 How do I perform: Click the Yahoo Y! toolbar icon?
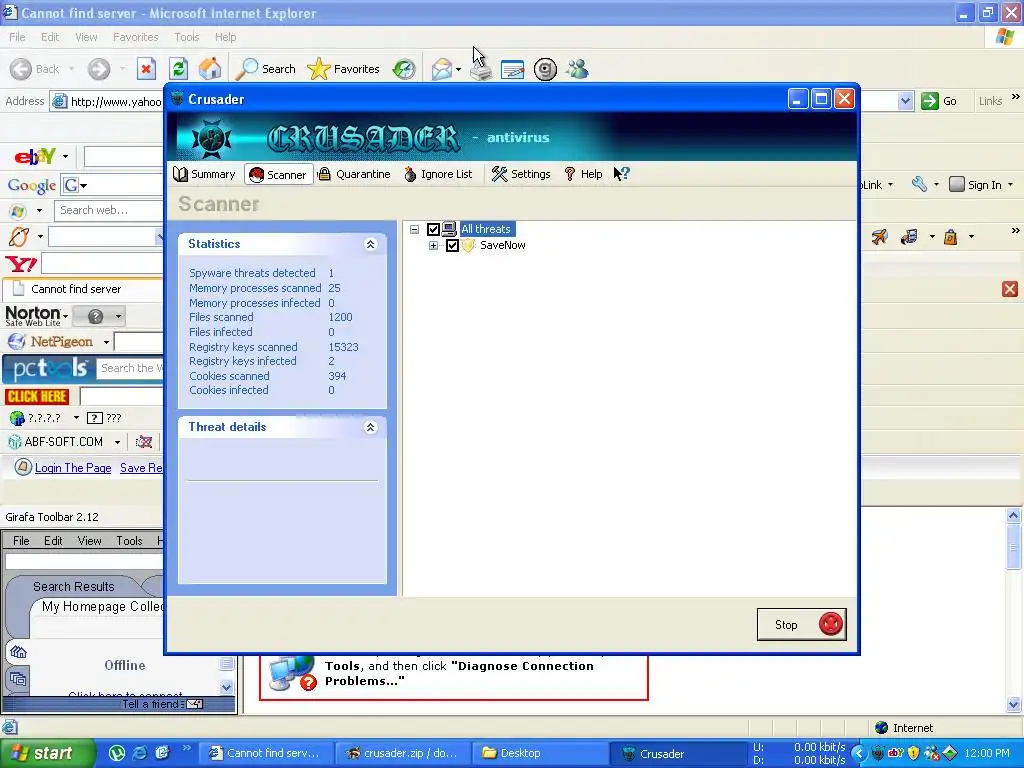pyautogui.click(x=21, y=264)
